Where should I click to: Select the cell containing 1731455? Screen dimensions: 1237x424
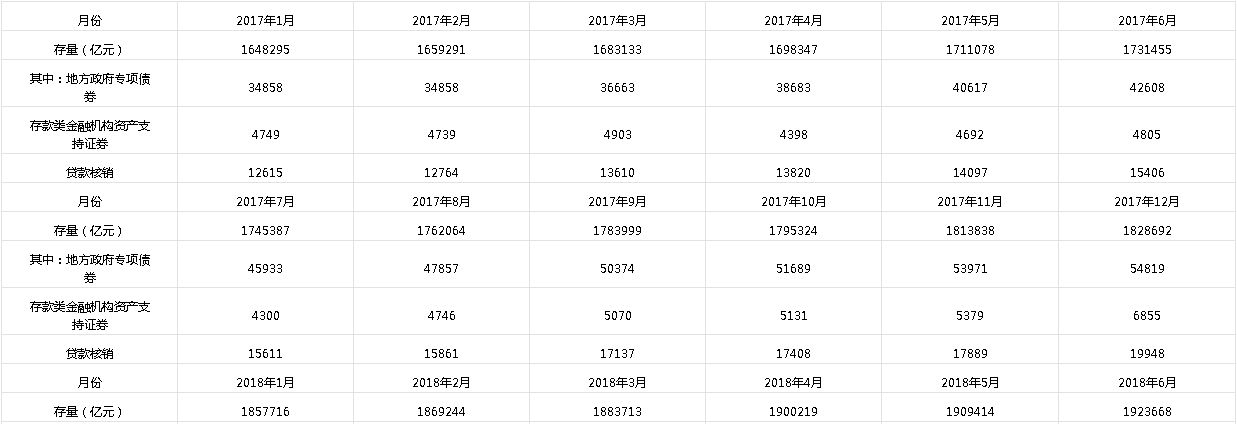(x=1148, y=50)
